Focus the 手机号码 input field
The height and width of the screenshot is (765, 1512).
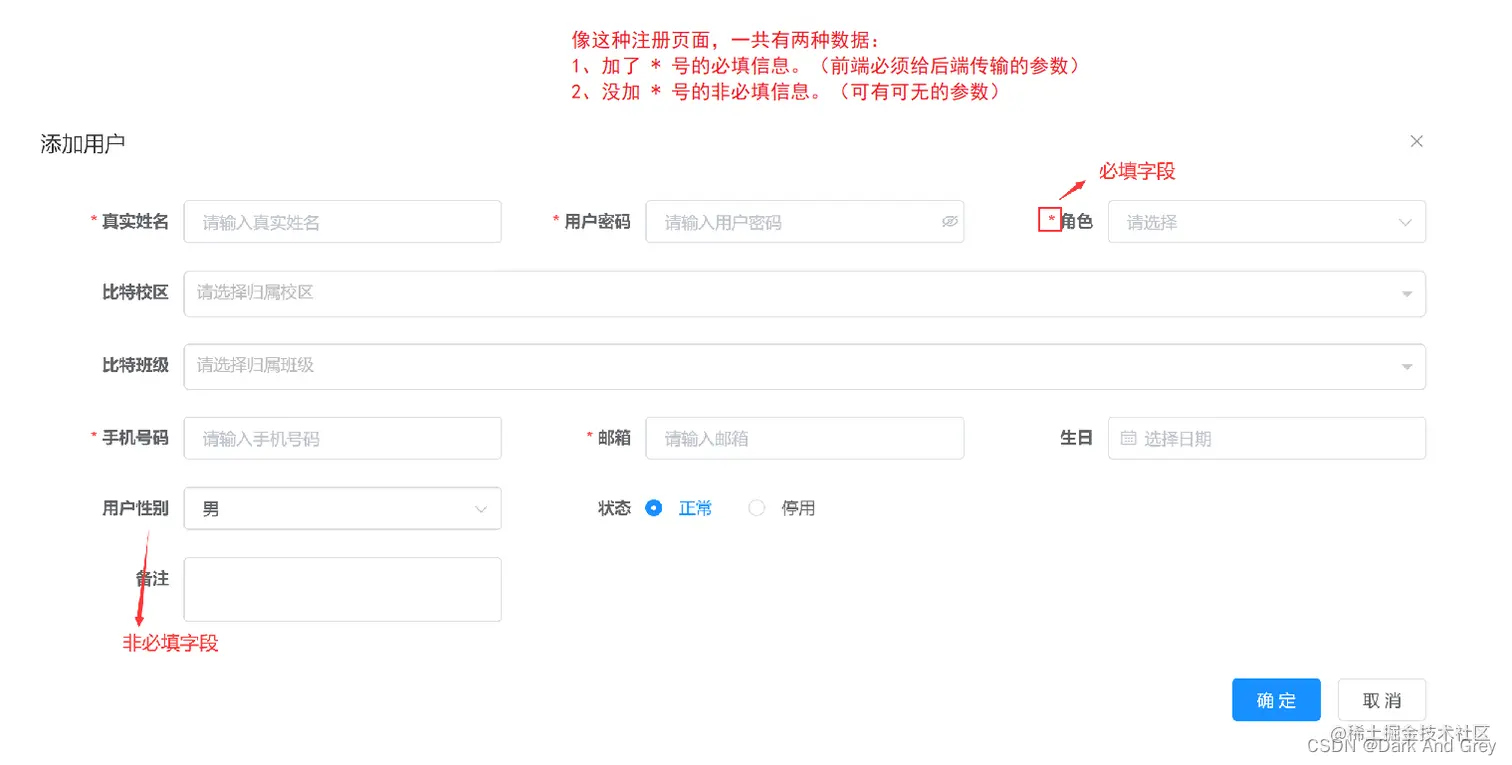pos(342,438)
